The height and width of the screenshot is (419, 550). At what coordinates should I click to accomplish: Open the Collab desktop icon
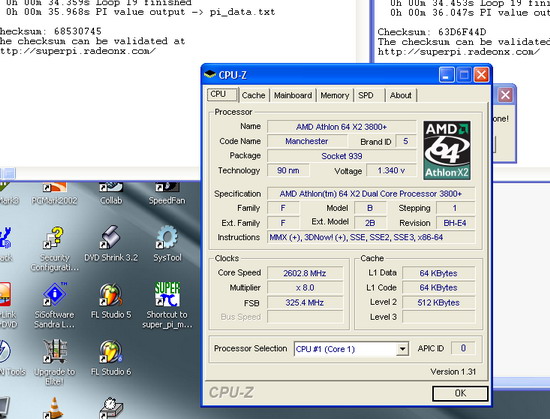tap(111, 194)
